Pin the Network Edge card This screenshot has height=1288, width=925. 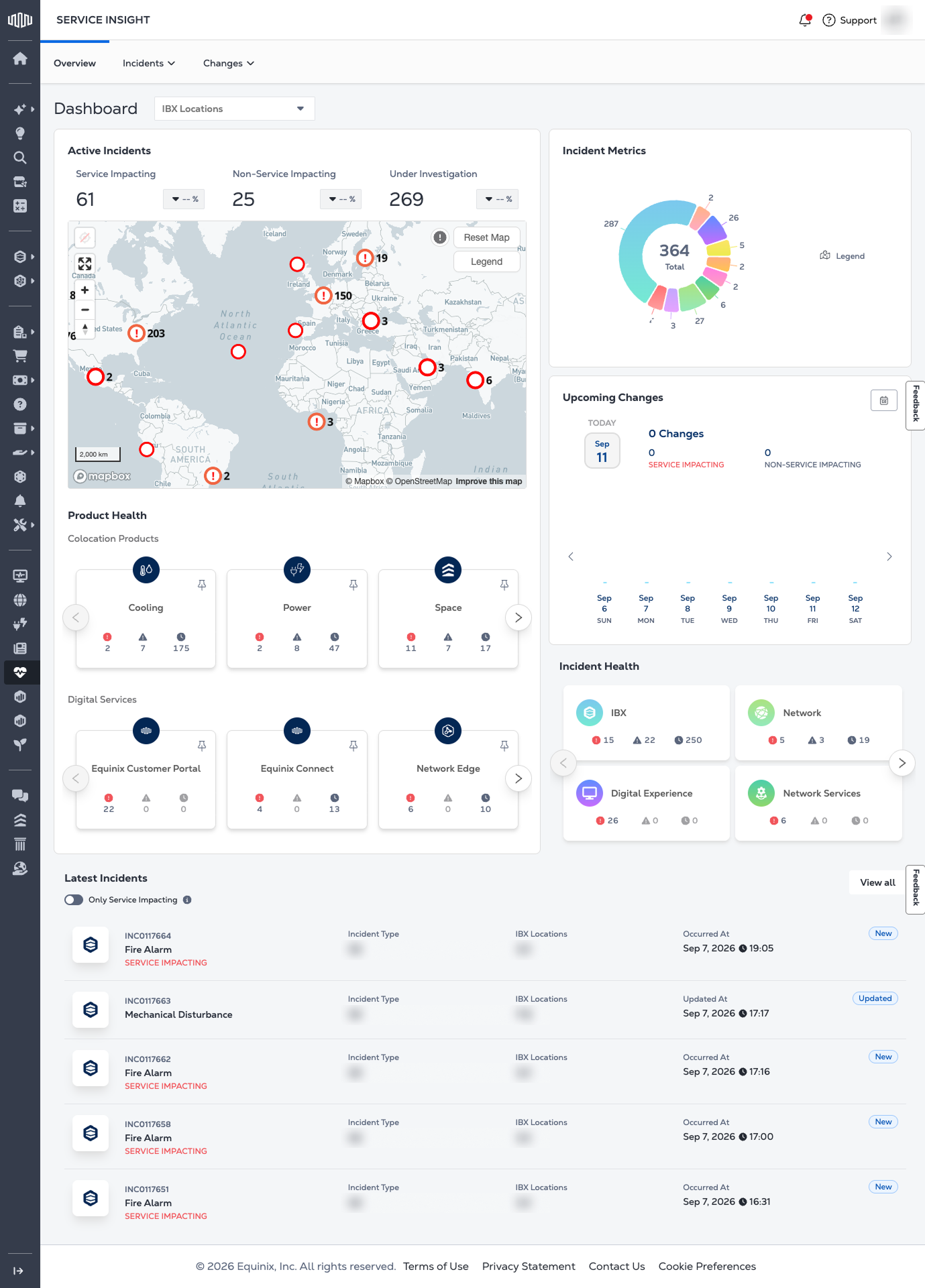pyautogui.click(x=504, y=746)
